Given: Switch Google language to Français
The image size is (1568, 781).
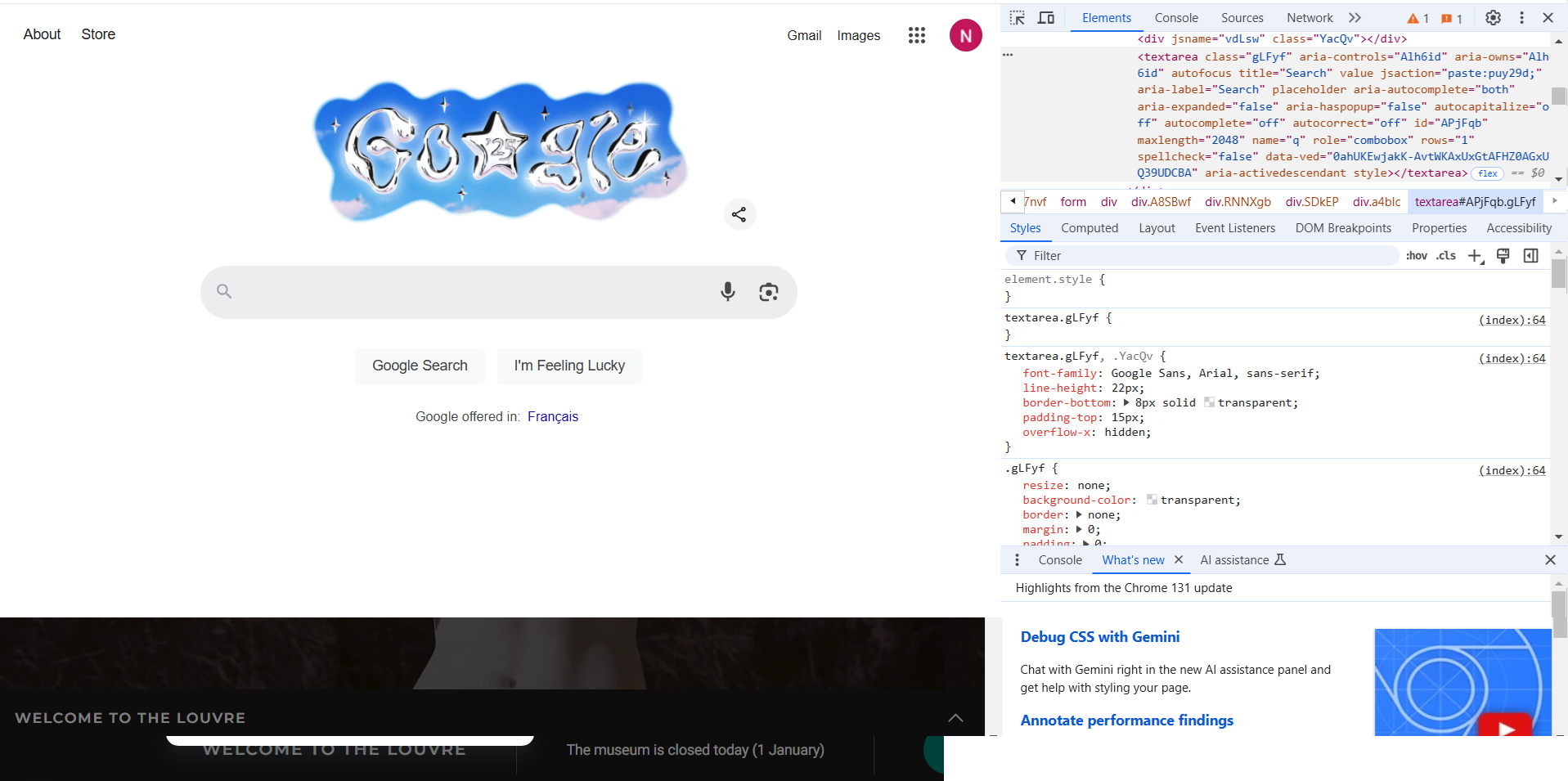Looking at the screenshot, I should tap(553, 416).
